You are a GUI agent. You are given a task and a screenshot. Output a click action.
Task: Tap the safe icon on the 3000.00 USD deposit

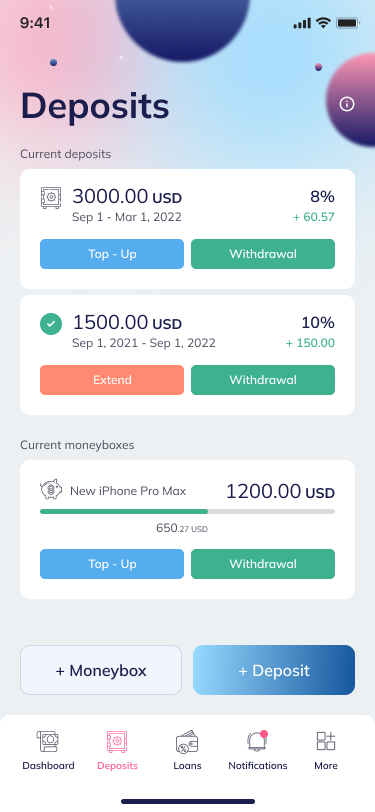[51, 198]
